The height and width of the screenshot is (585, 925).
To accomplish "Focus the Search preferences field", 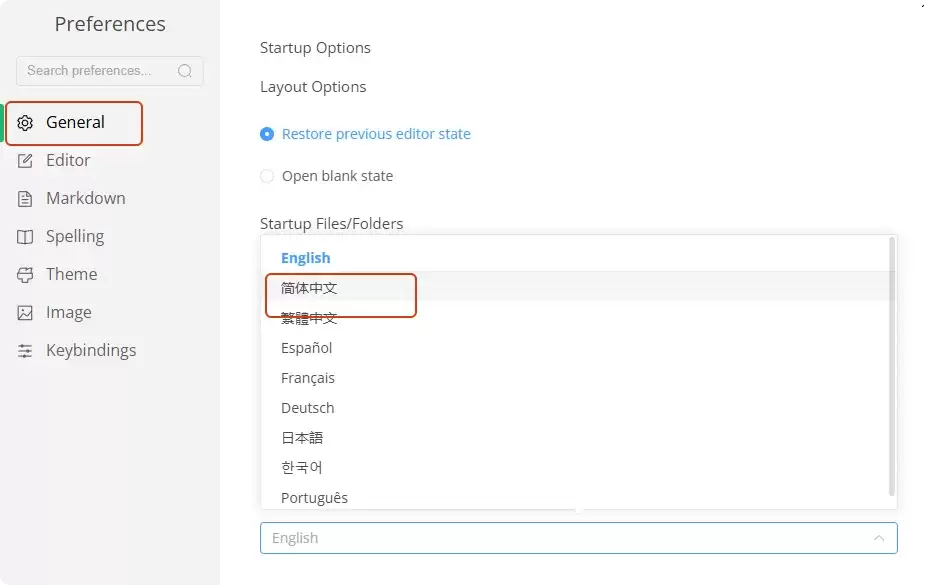I will (110, 71).
